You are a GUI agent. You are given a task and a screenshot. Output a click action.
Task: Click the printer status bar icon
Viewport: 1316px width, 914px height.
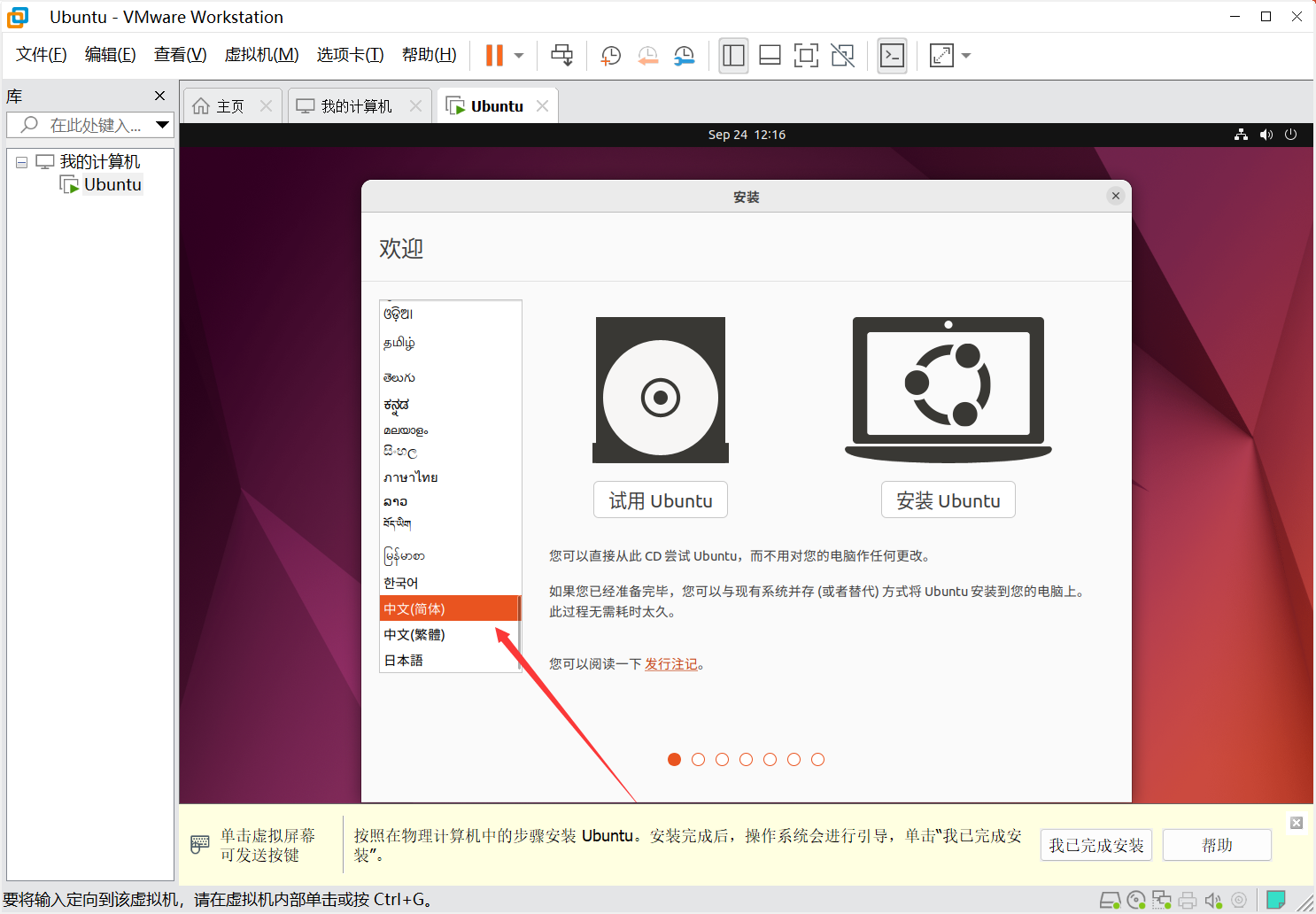(x=1188, y=901)
